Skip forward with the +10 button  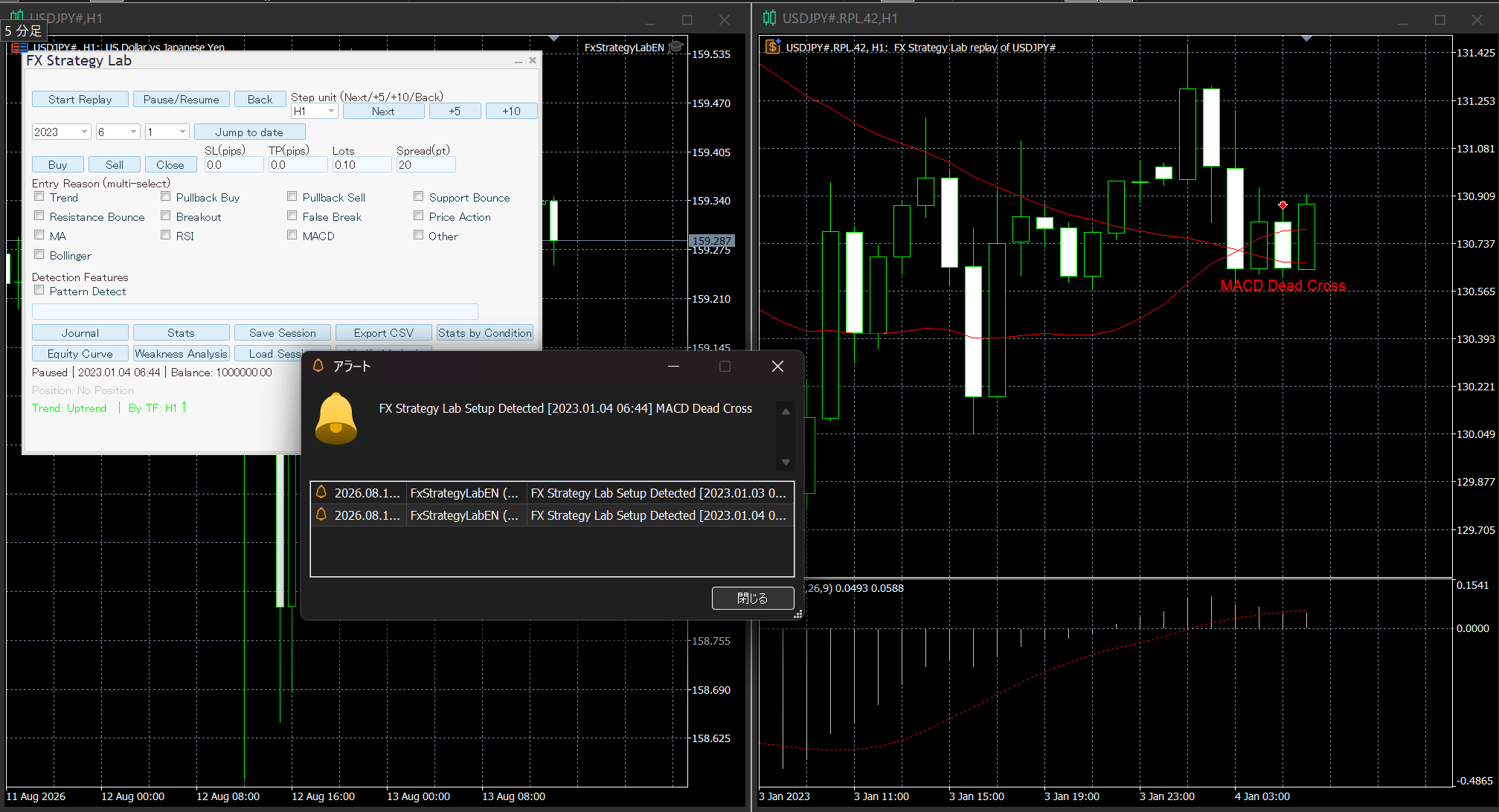pyautogui.click(x=511, y=112)
